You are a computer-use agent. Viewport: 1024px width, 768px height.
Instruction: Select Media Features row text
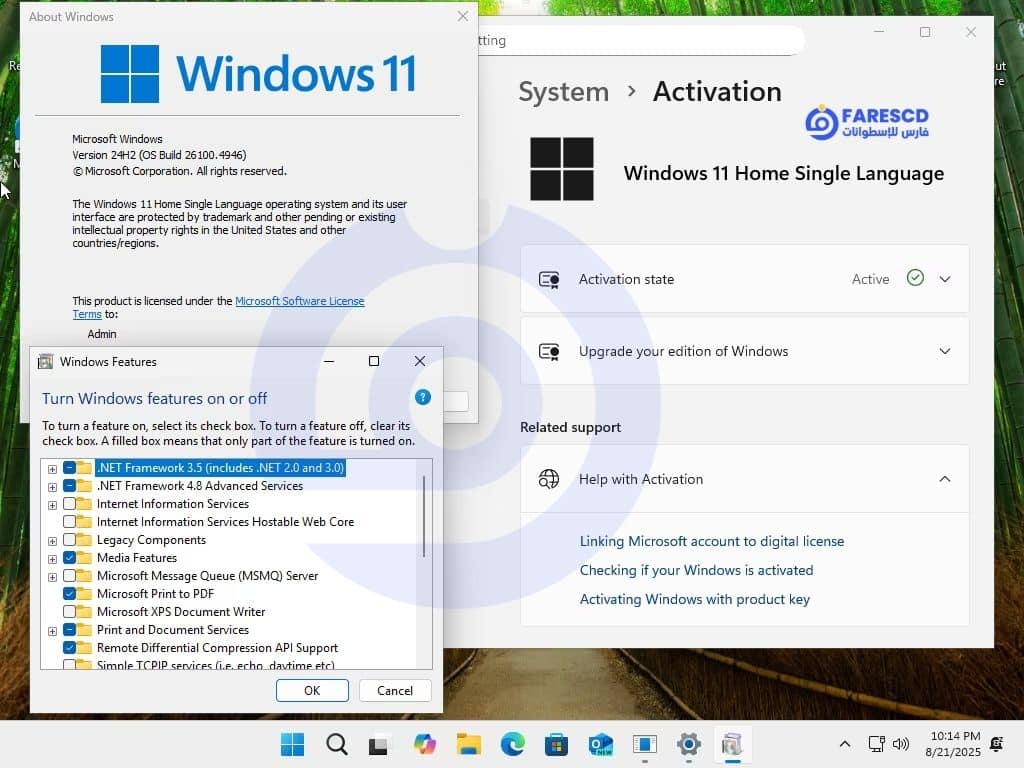pyautogui.click(x=137, y=558)
